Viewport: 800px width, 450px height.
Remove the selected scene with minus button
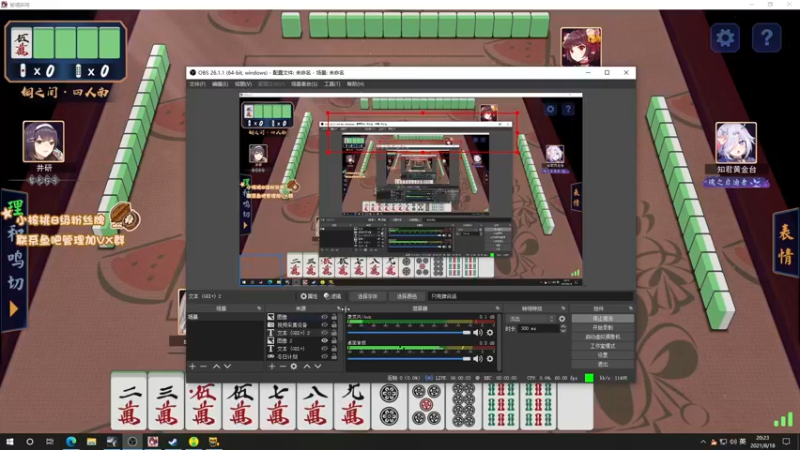pyautogui.click(x=203, y=366)
